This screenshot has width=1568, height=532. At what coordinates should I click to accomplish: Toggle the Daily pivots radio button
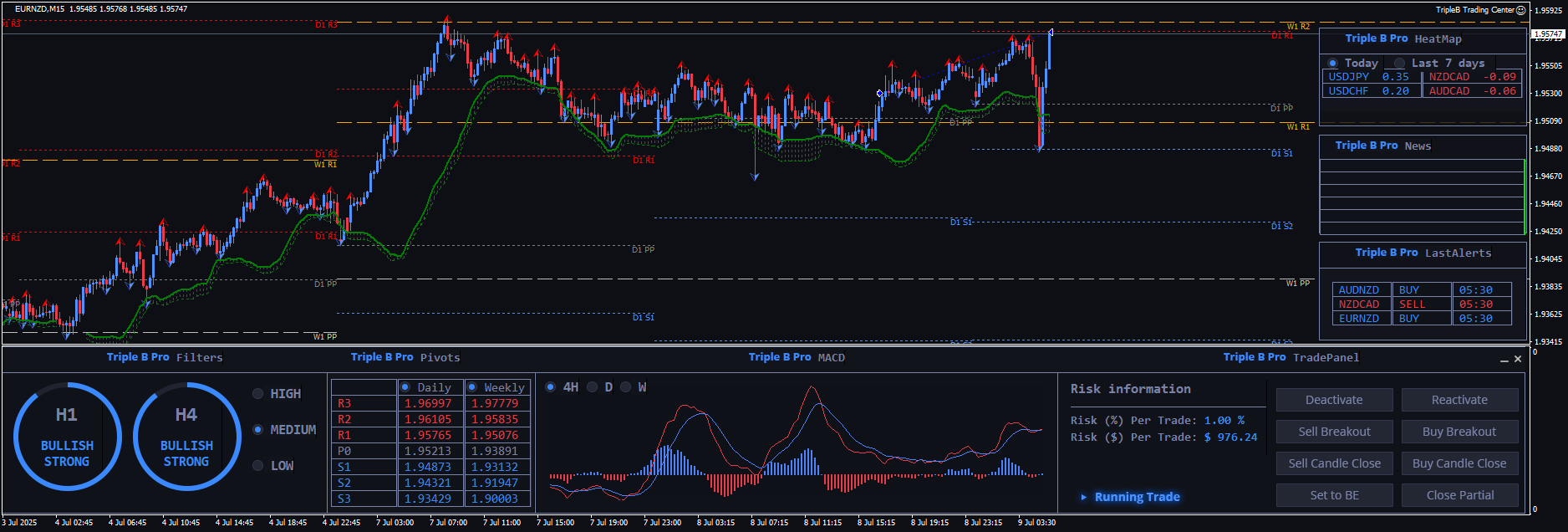[x=405, y=387]
